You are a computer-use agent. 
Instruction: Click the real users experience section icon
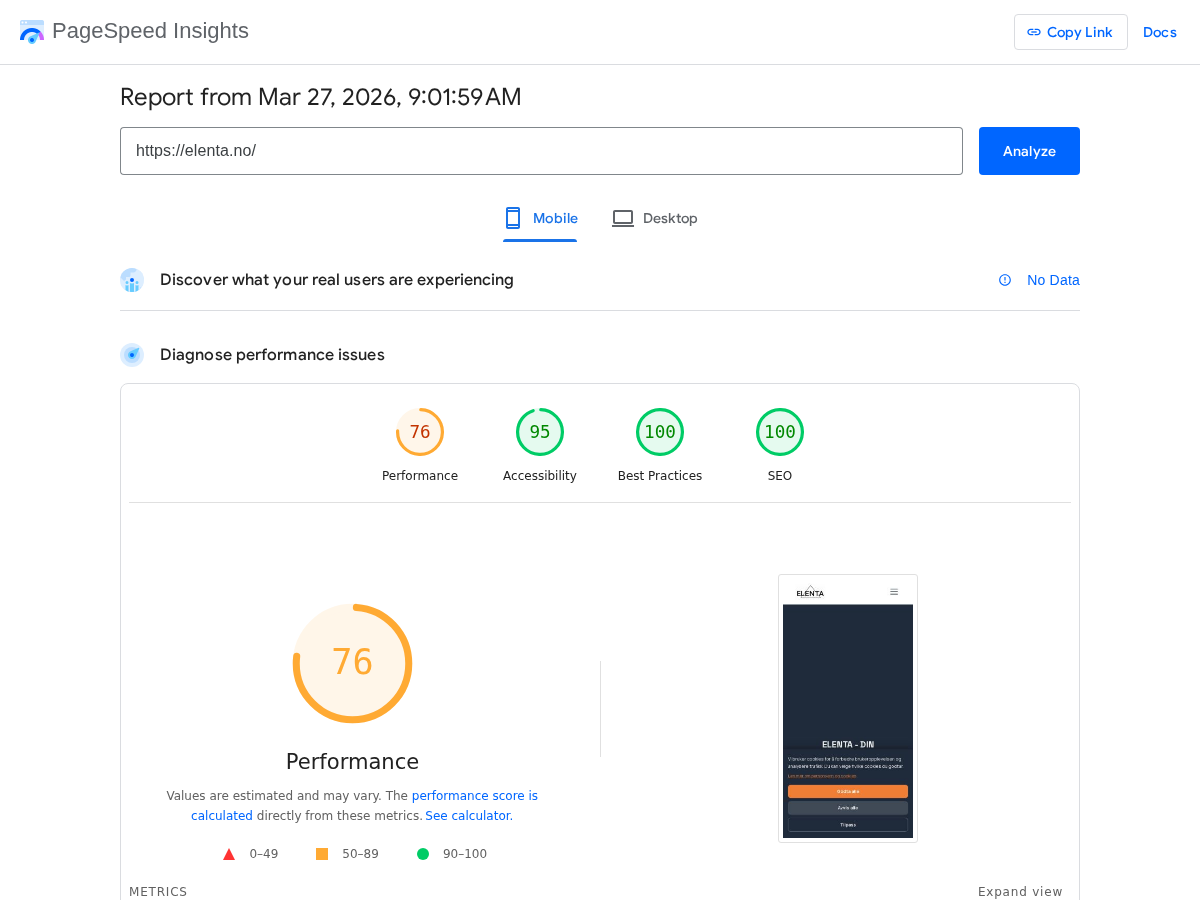pyautogui.click(x=131, y=280)
